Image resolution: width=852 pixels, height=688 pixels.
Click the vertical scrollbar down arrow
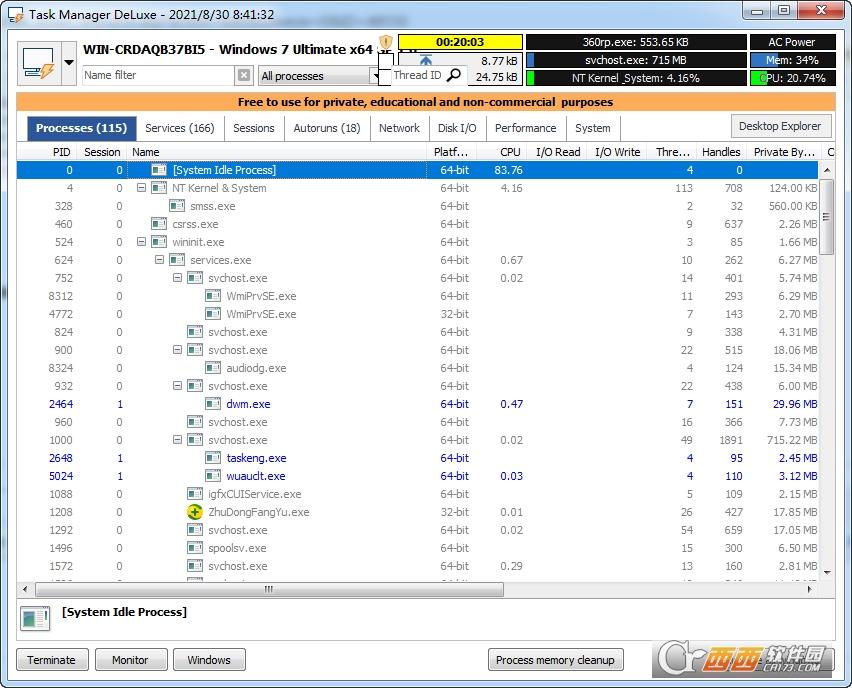coord(827,572)
